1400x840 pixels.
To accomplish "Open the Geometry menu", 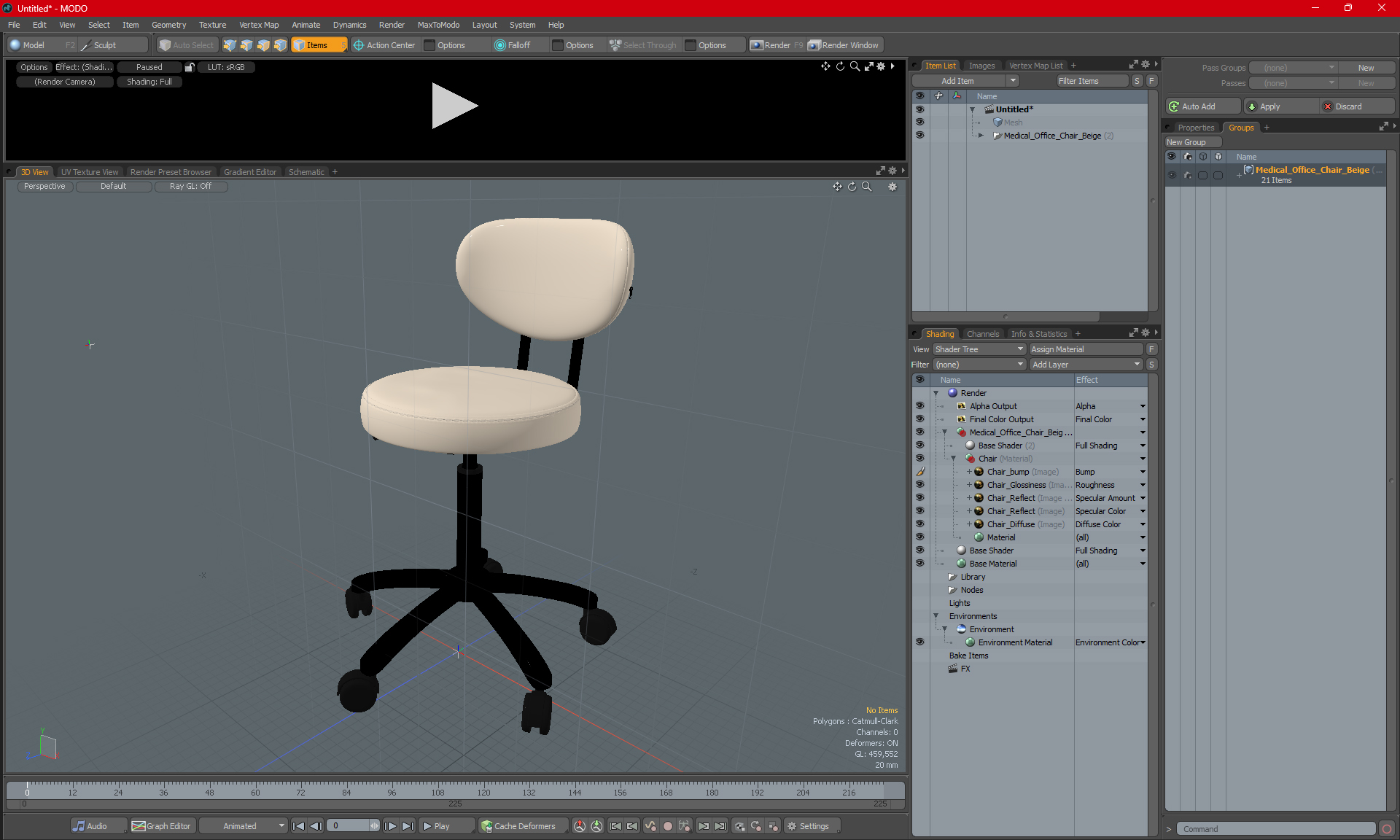I will [168, 25].
